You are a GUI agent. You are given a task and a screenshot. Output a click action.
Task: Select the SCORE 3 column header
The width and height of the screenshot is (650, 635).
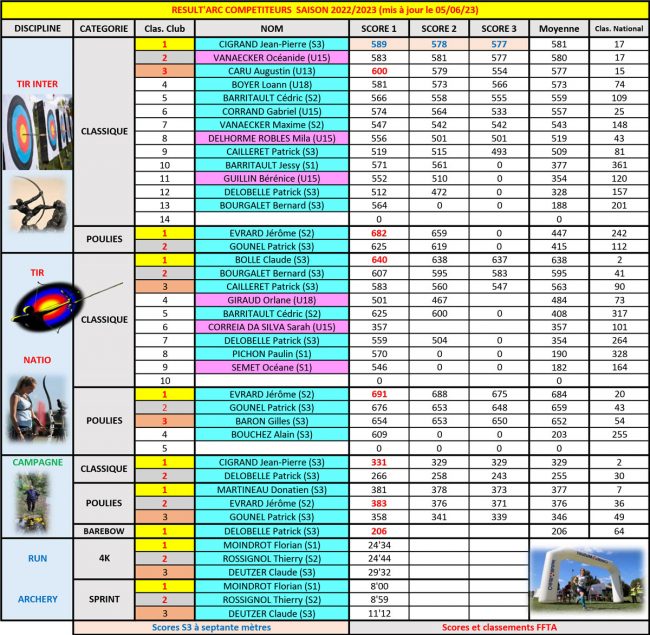pyautogui.click(x=499, y=29)
